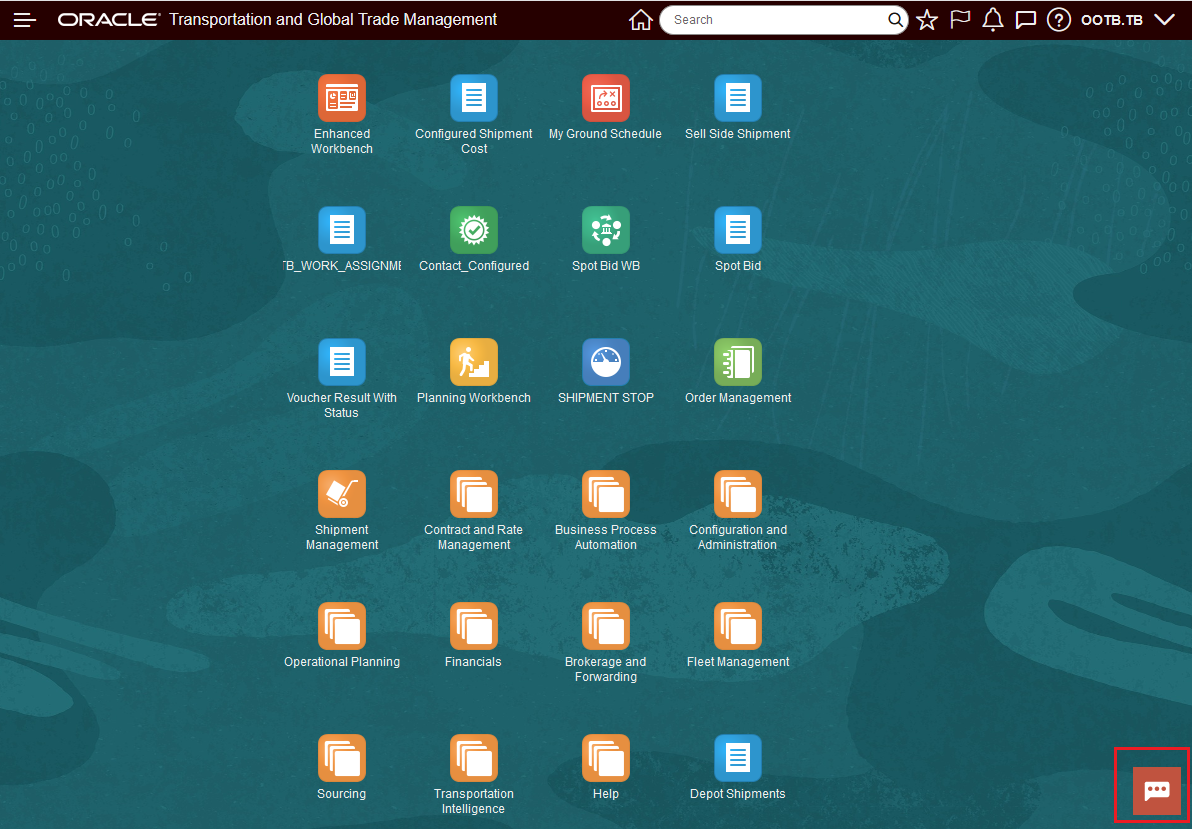Open notifications bell icon

click(993, 20)
